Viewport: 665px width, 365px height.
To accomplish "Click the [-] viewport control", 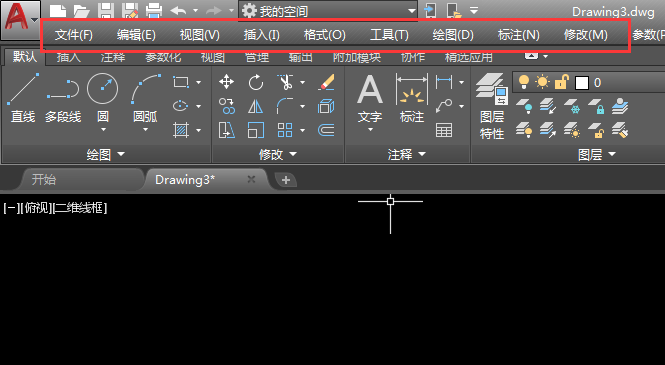I will pyautogui.click(x=11, y=208).
